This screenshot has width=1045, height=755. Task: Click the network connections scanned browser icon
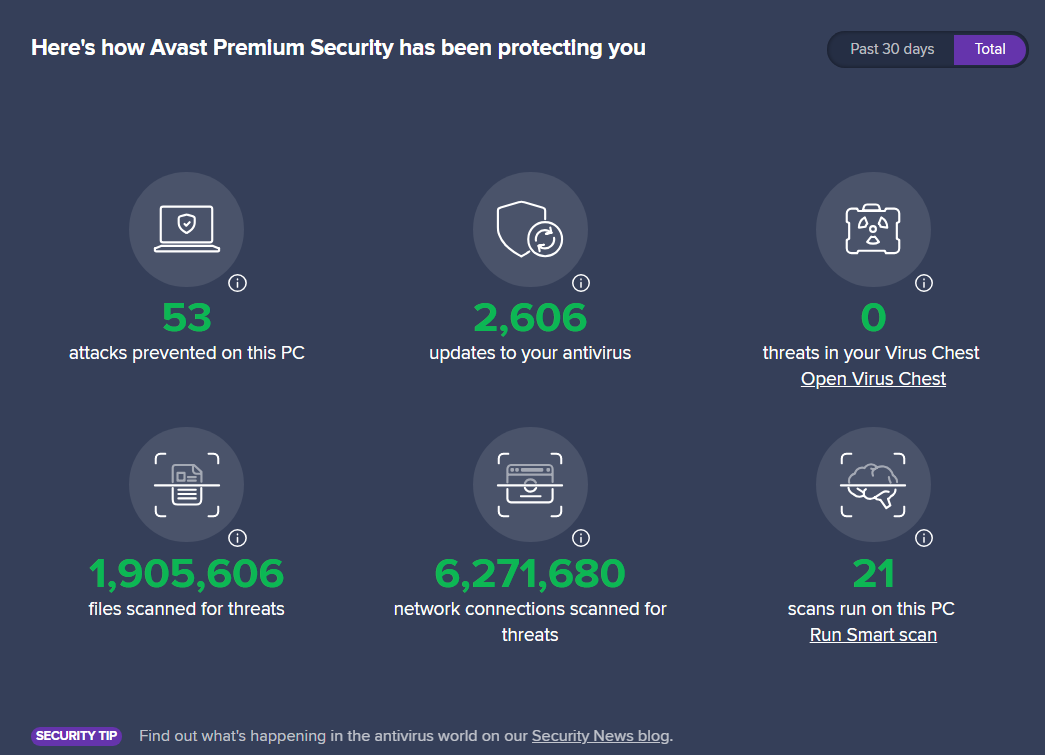click(x=530, y=484)
